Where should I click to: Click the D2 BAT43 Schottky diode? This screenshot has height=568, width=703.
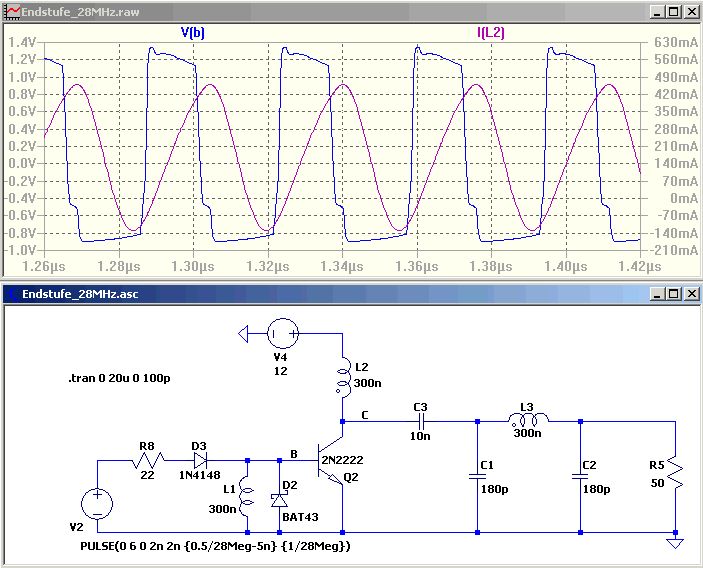(279, 500)
